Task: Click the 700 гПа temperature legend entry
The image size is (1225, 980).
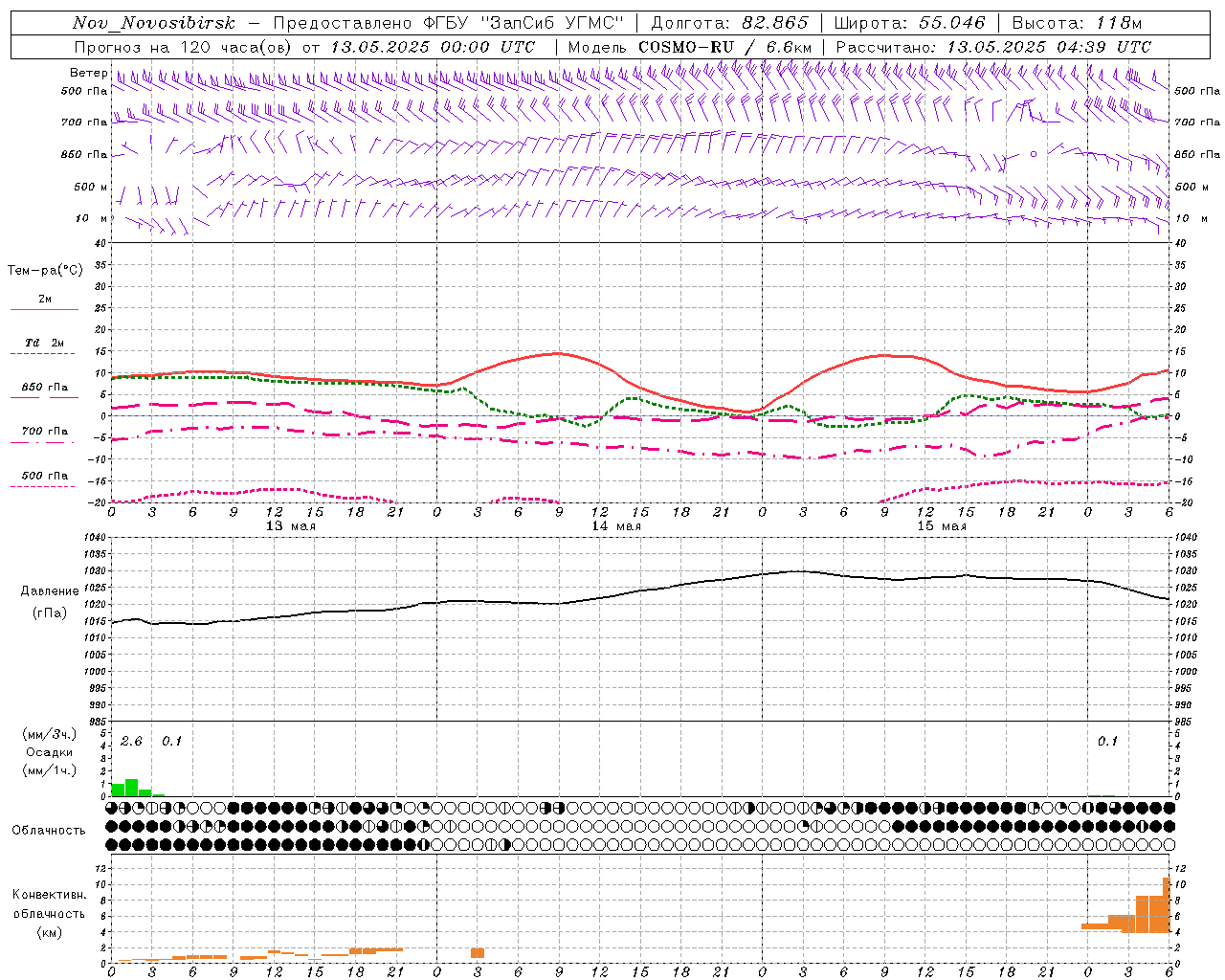Action: 44,432
